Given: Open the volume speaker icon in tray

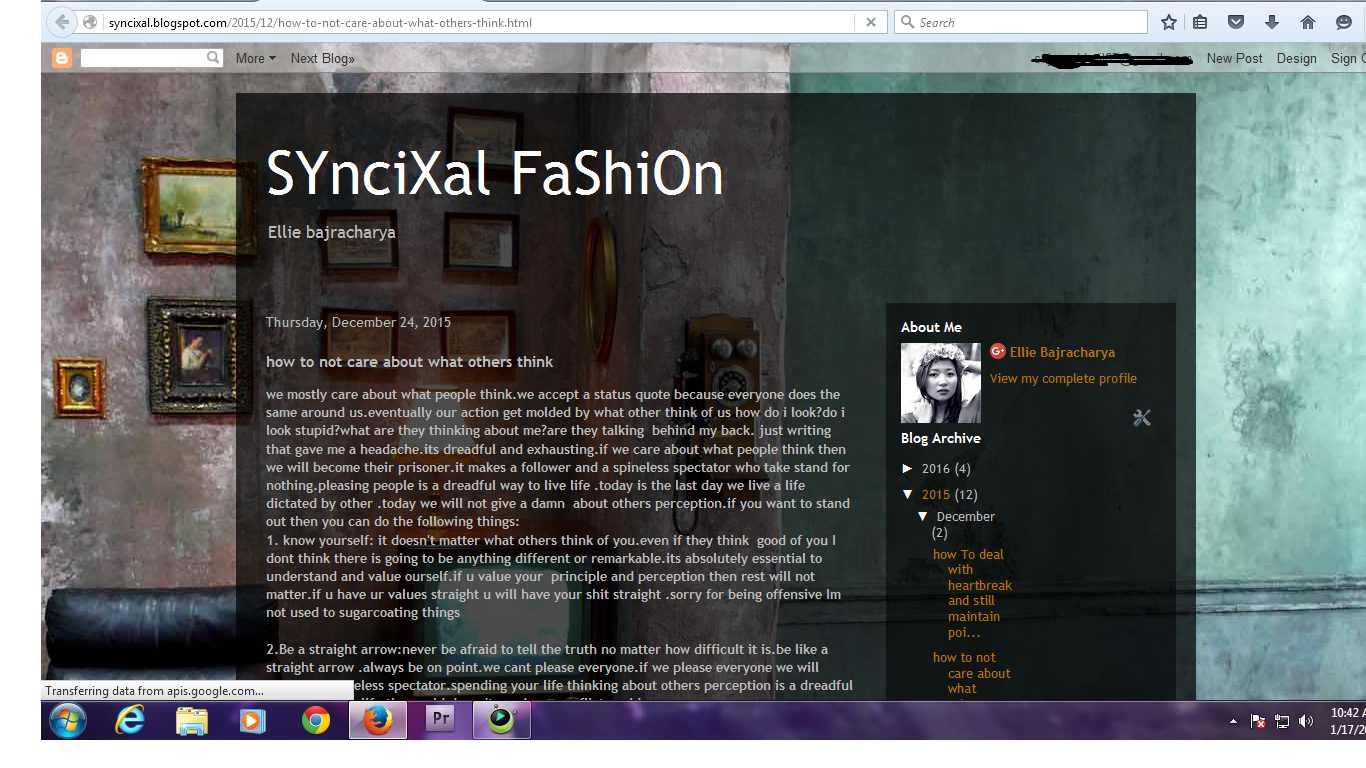Looking at the screenshot, I should click(1306, 721).
